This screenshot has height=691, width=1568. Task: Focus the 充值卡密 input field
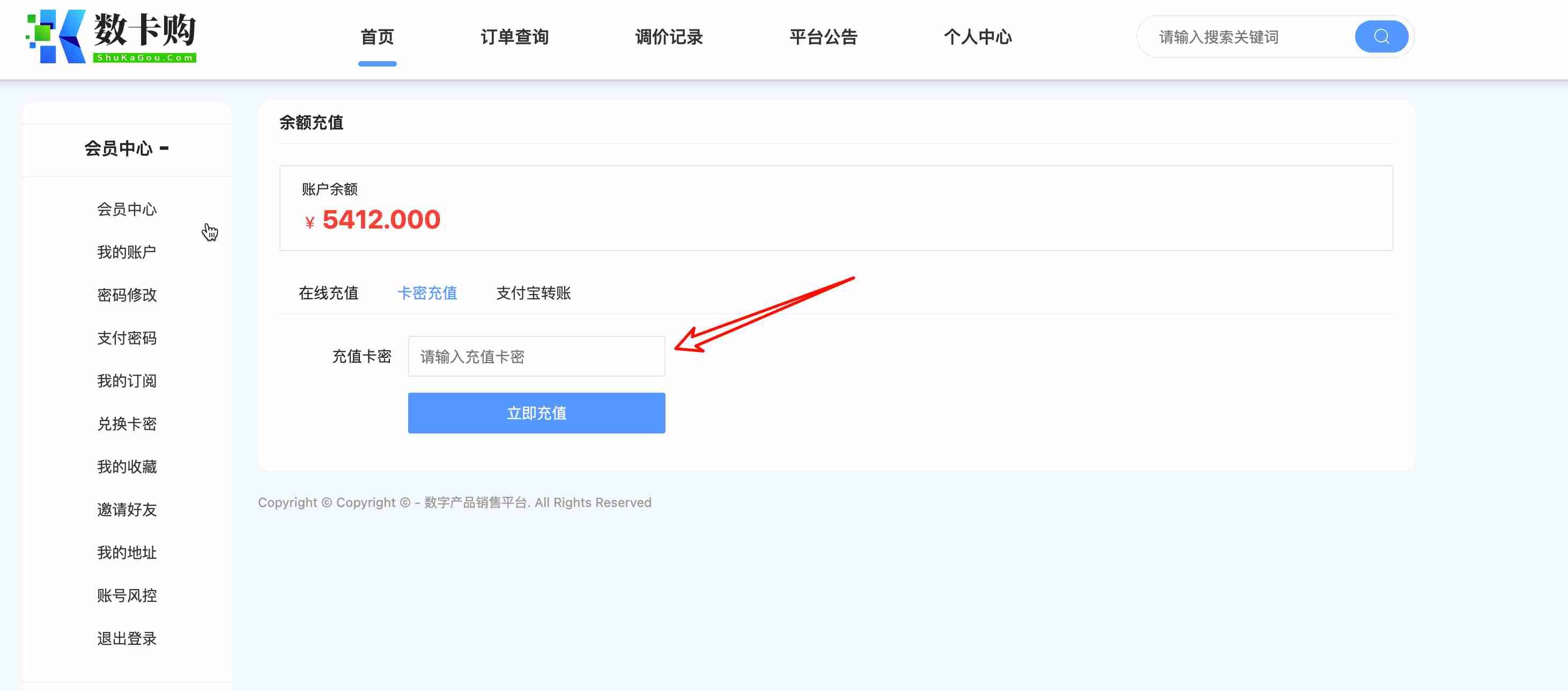[x=536, y=357]
